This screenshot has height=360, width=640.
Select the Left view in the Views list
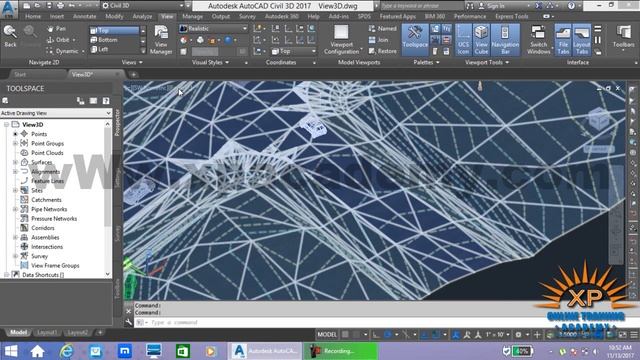point(114,49)
